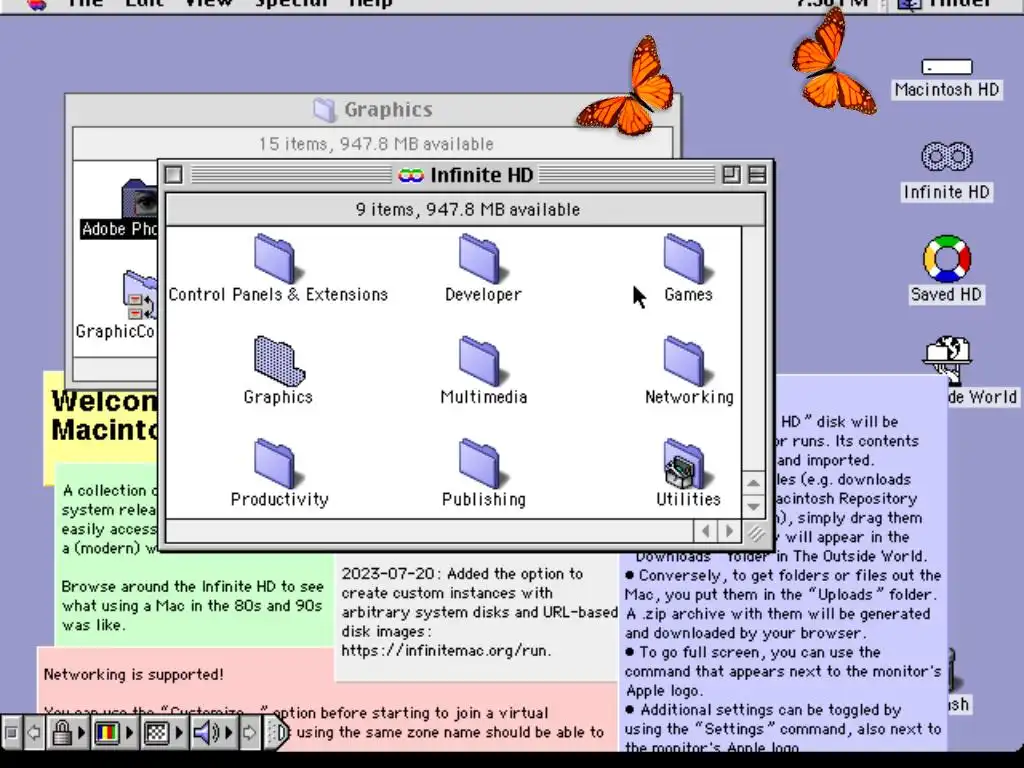Open the Edit menu
This screenshot has width=1024, height=768.
coord(144,3)
